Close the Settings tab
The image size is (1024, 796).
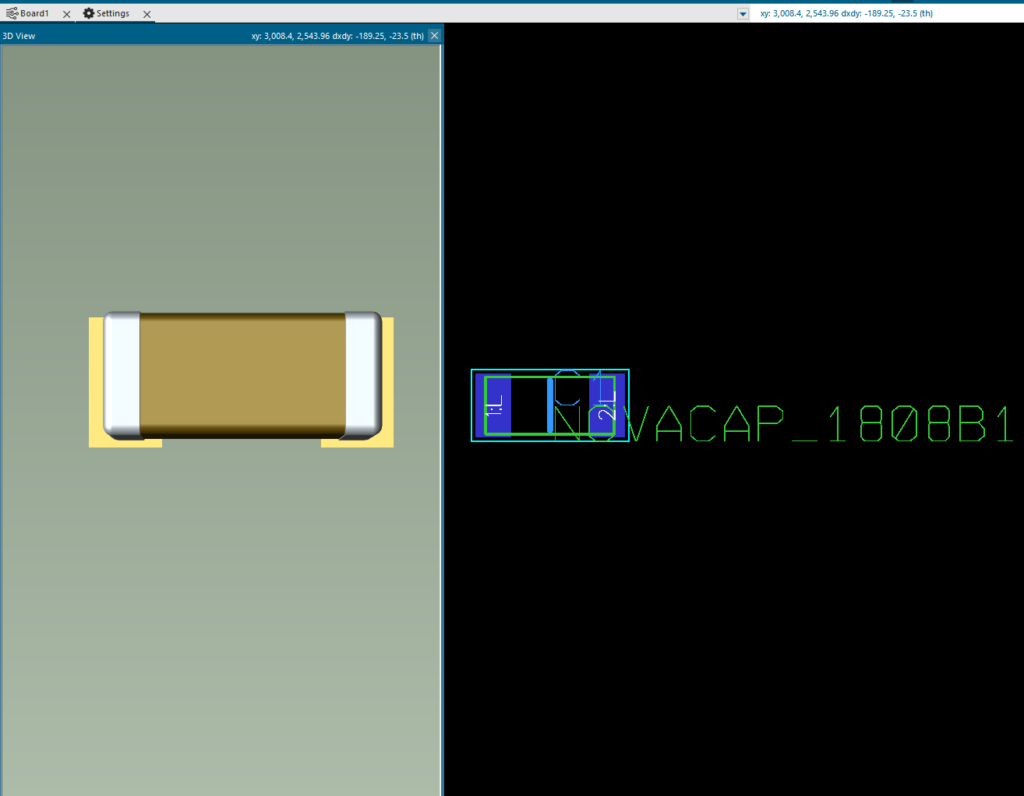click(147, 14)
